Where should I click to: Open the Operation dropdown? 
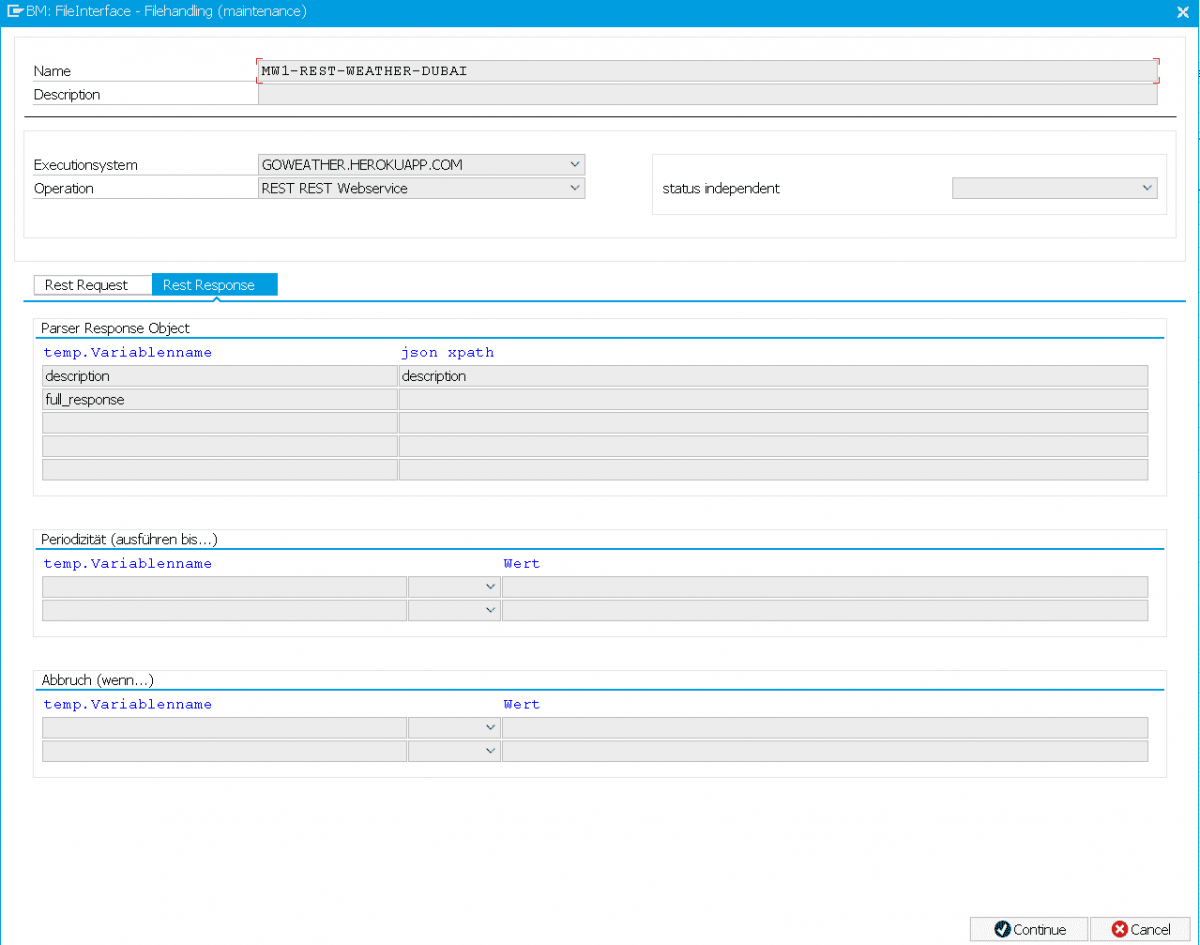tap(574, 188)
